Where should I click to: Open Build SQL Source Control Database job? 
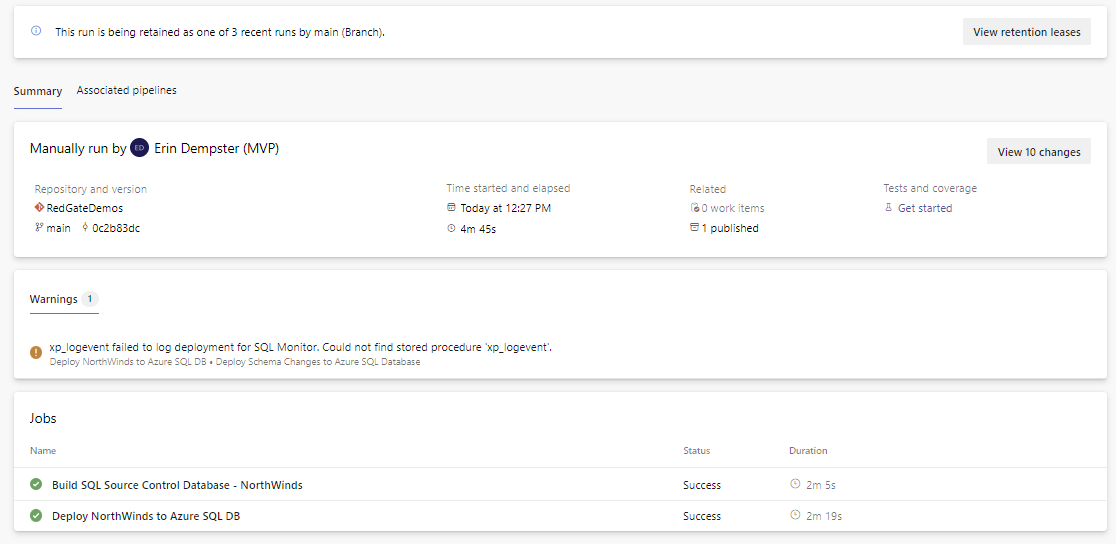point(177,485)
